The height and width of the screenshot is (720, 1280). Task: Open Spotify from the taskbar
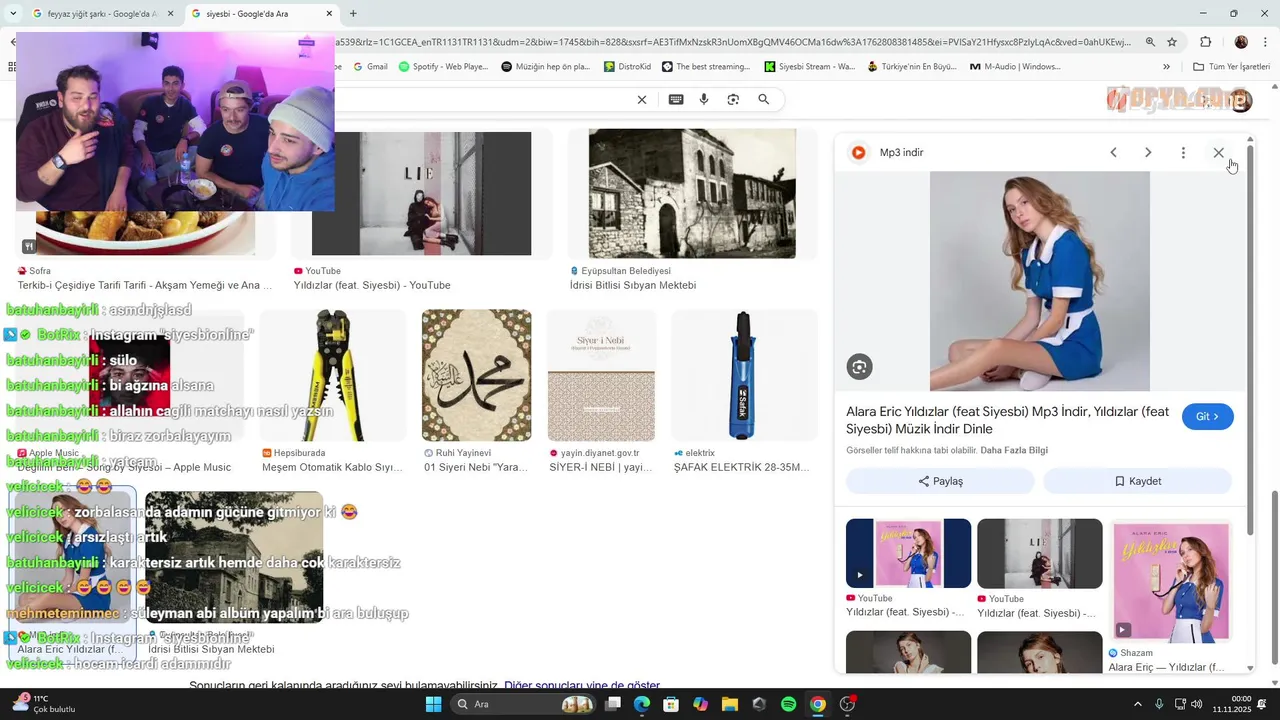[x=788, y=704]
